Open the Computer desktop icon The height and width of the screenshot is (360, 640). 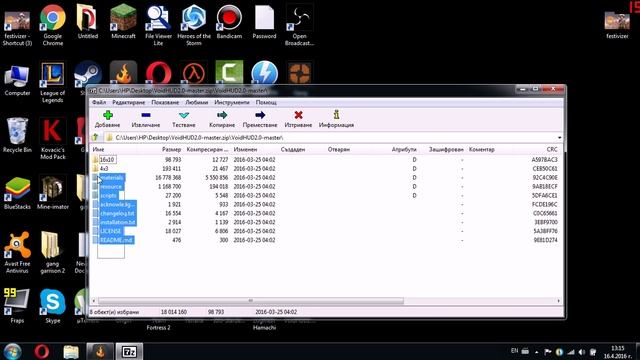(17, 79)
